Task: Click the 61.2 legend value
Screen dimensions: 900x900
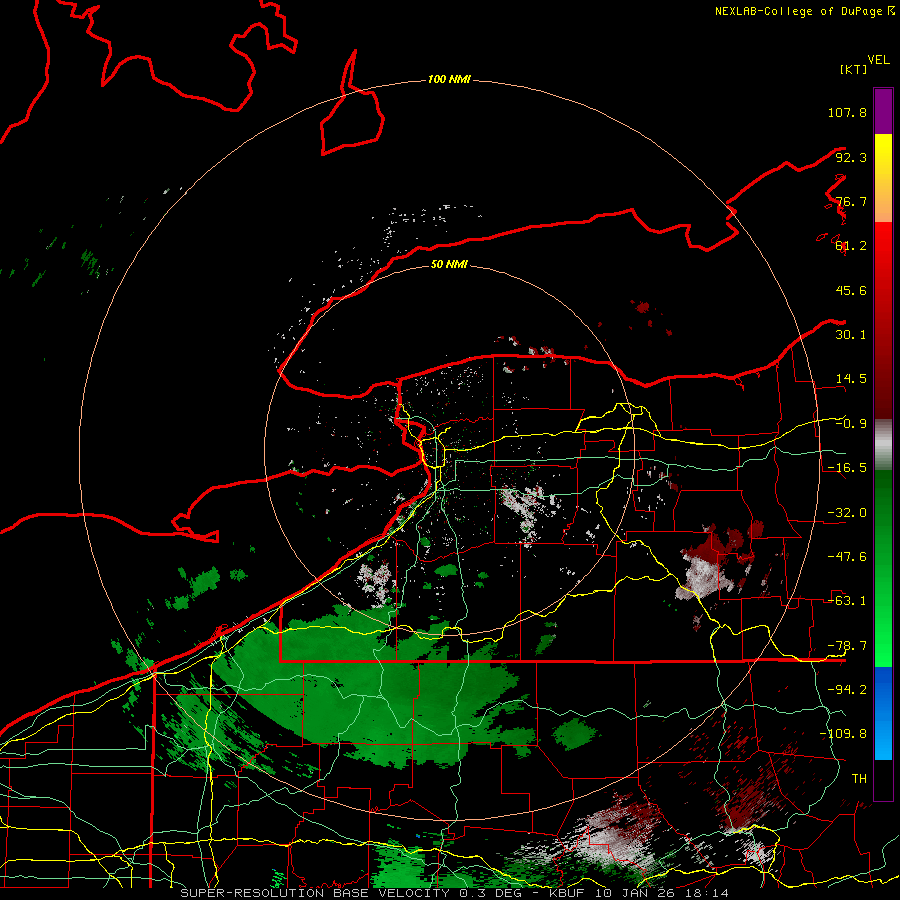Action: (x=851, y=246)
